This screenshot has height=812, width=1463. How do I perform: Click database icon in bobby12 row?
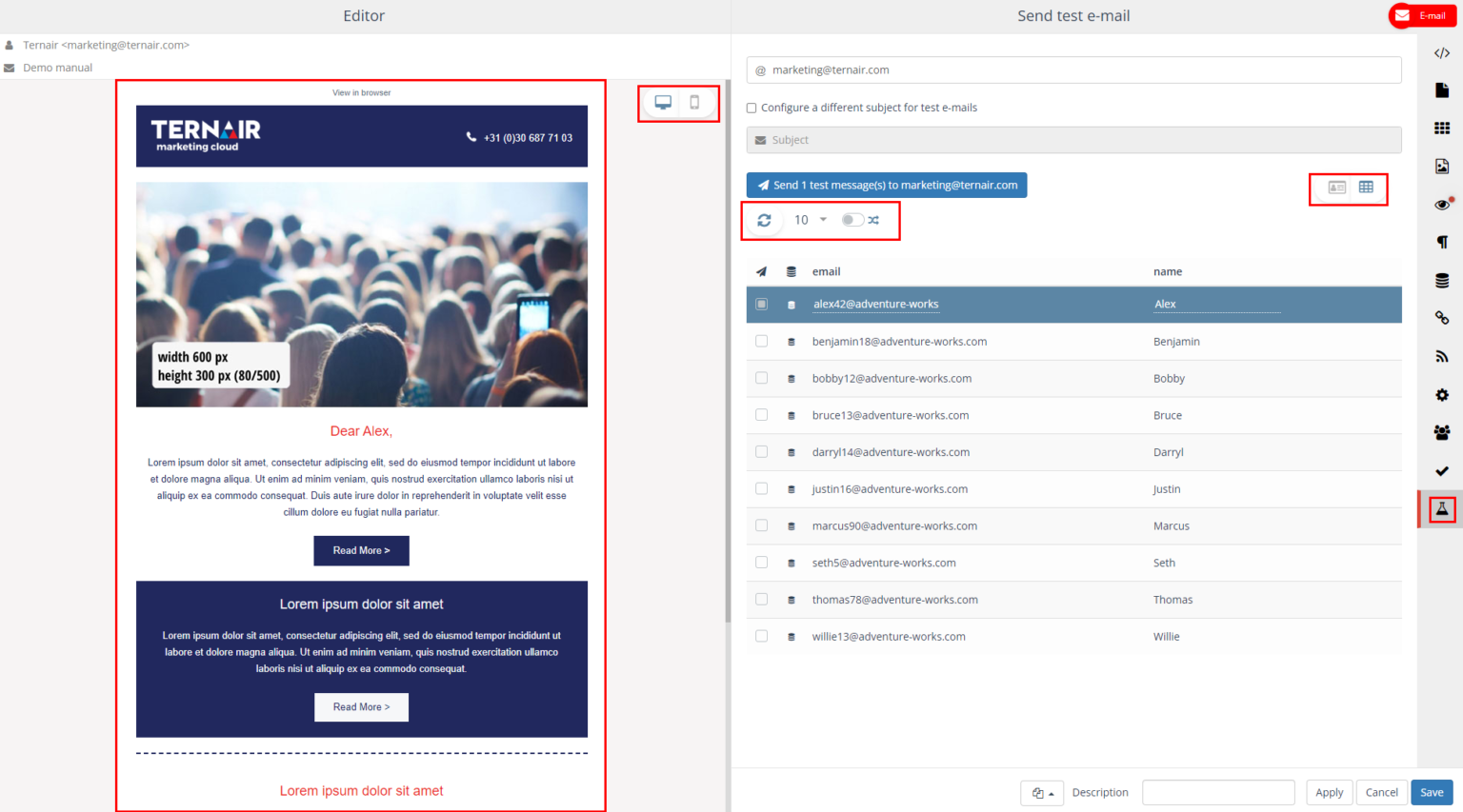(792, 379)
